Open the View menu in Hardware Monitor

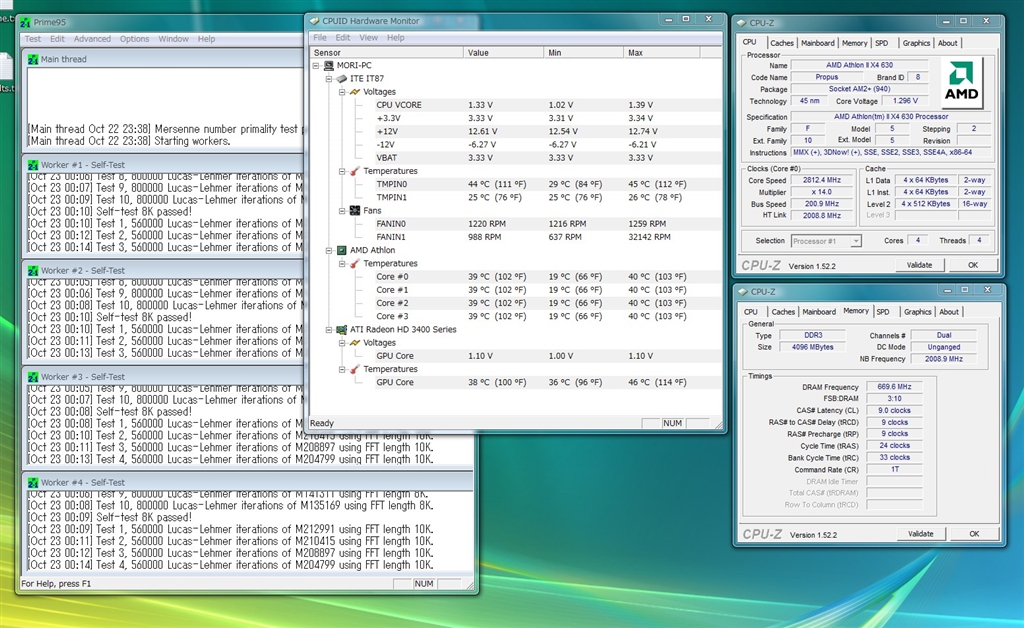[x=368, y=38]
